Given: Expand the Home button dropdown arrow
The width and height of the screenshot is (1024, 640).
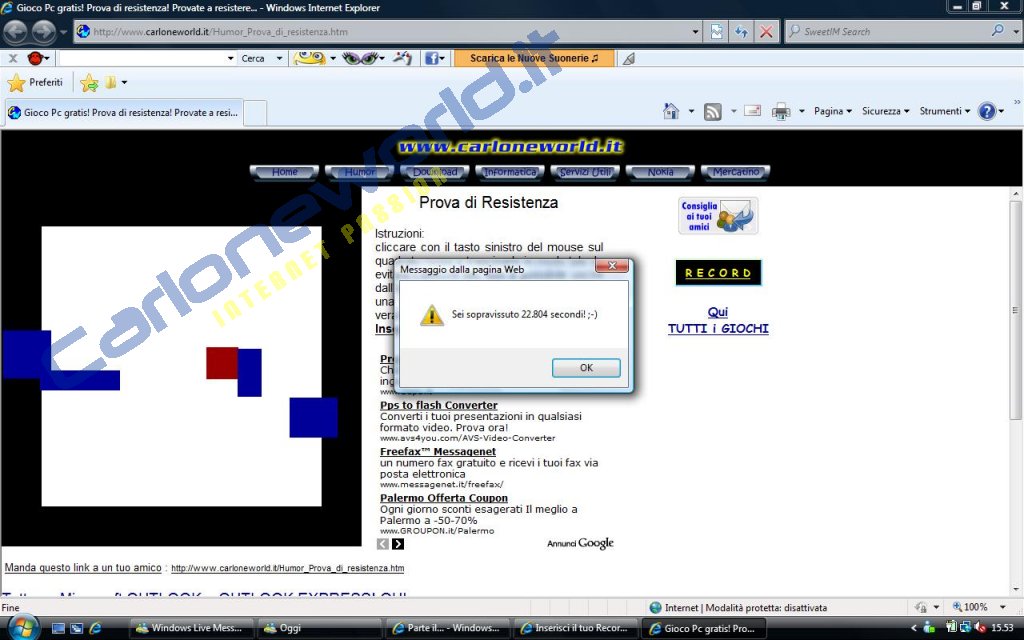Looking at the screenshot, I should pos(692,112).
